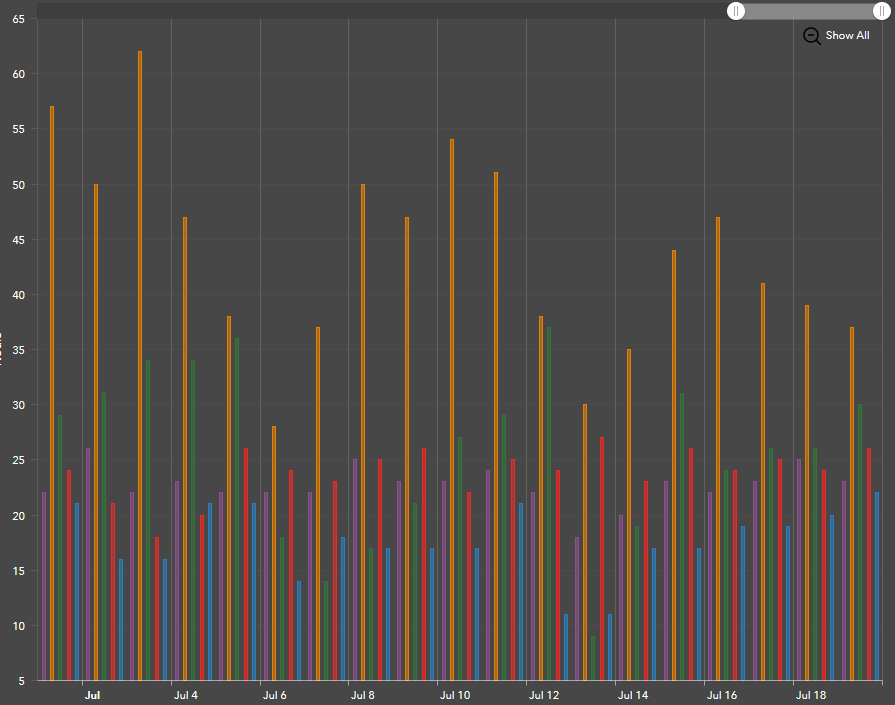Click the Show All button
Viewport: 895px width, 705px height.
[x=846, y=35]
